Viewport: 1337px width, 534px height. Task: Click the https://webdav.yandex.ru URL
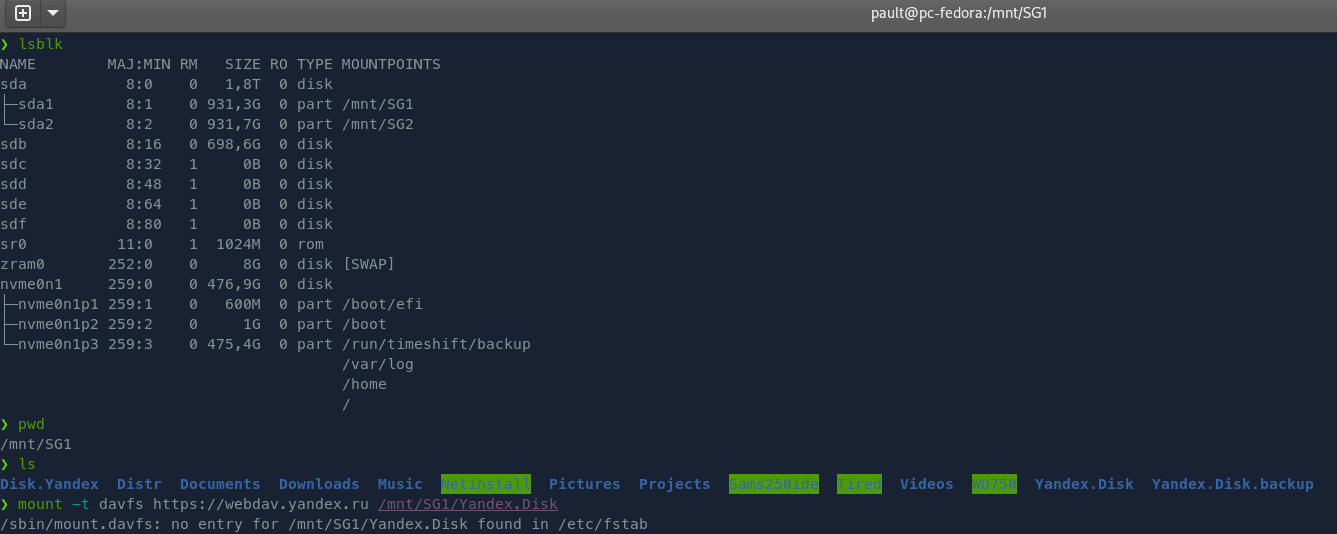click(260, 504)
